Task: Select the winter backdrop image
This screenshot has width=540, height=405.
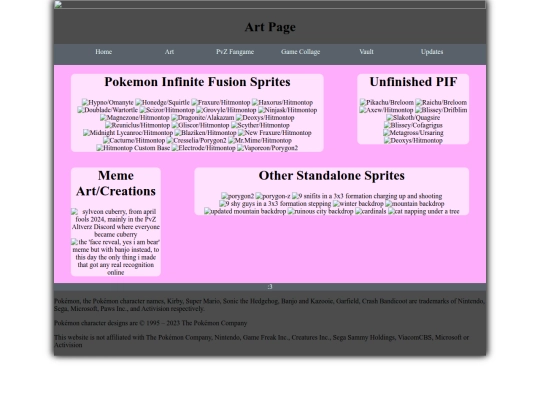Action: [358, 204]
